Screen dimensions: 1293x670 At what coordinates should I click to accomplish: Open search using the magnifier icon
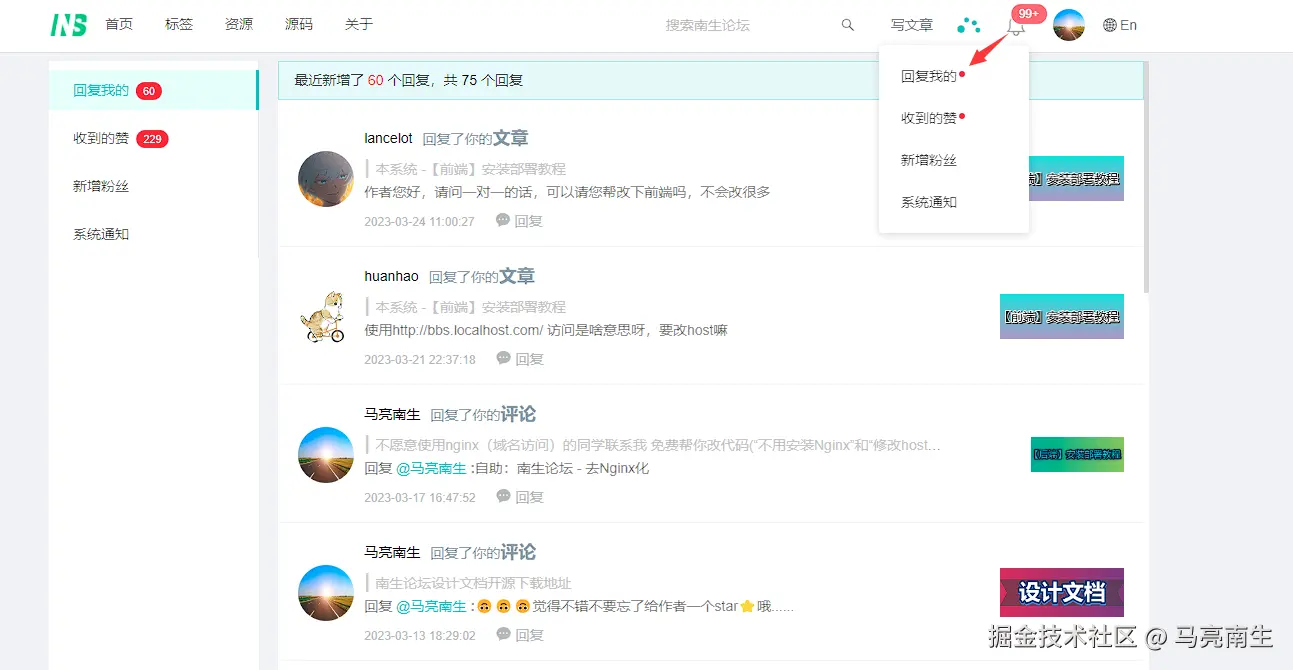coord(847,24)
